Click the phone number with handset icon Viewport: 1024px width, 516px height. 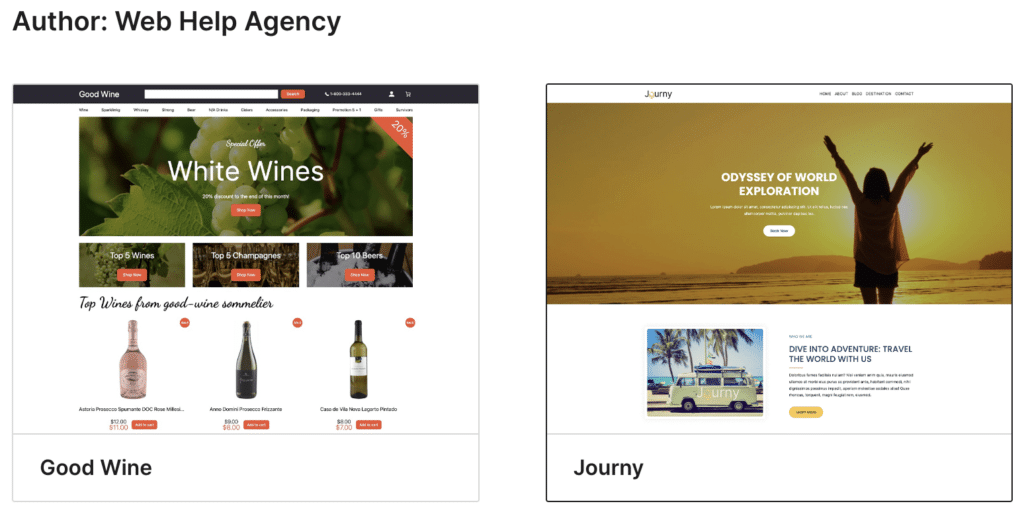click(343, 94)
